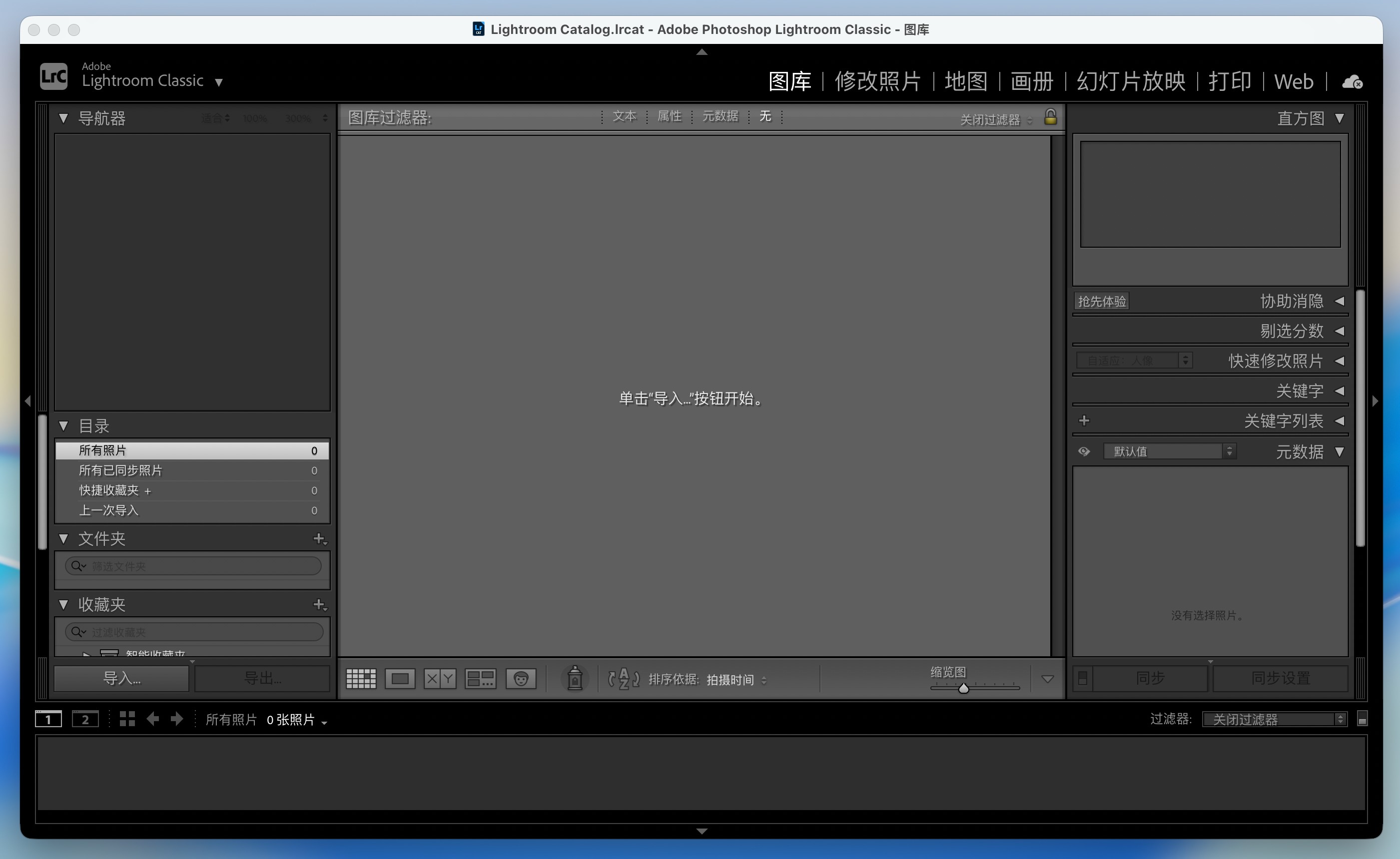Open Survey view icon
The width and height of the screenshot is (1400, 859).
480,678
